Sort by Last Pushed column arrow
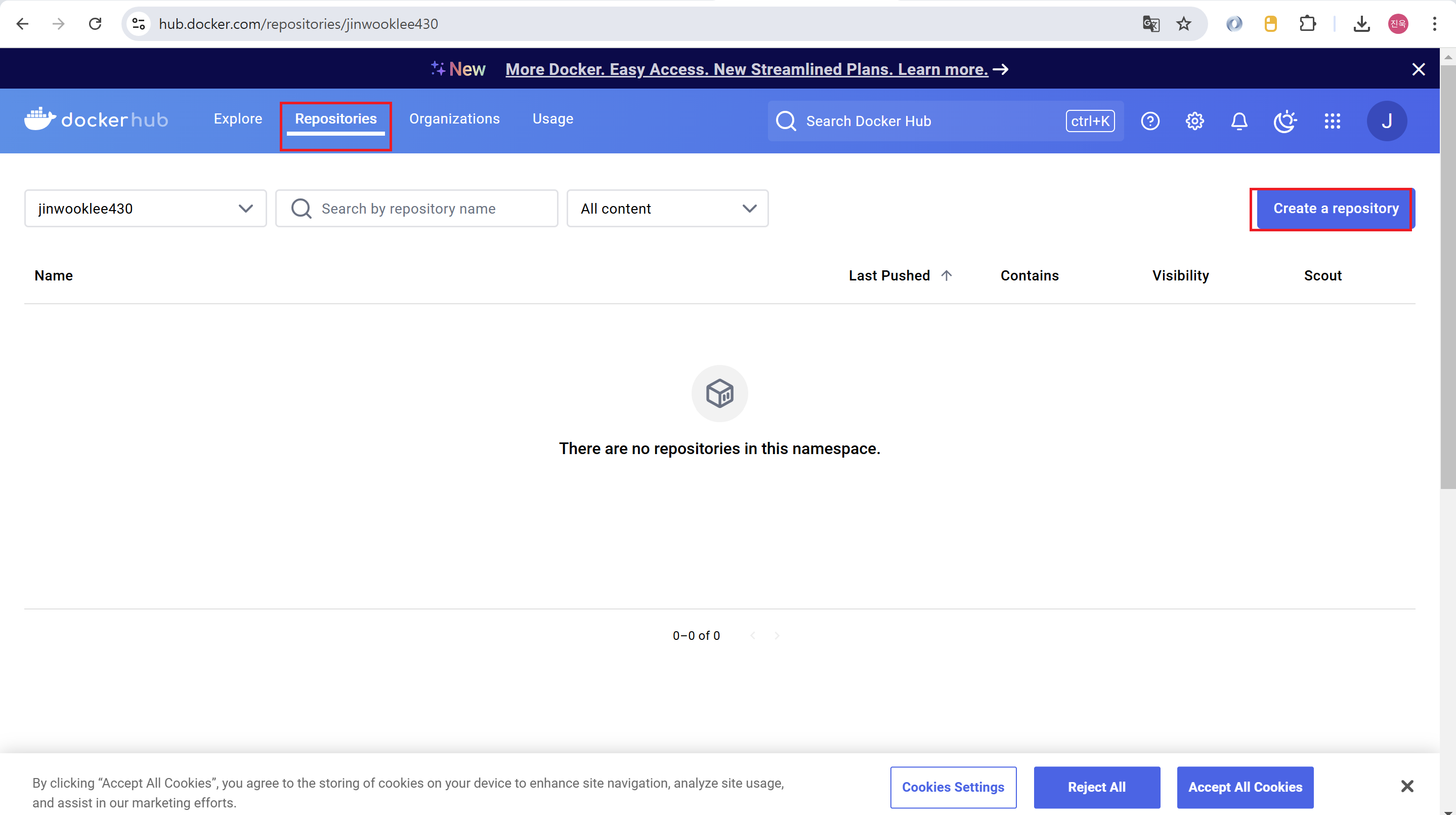The height and width of the screenshot is (815, 1456). [947, 275]
